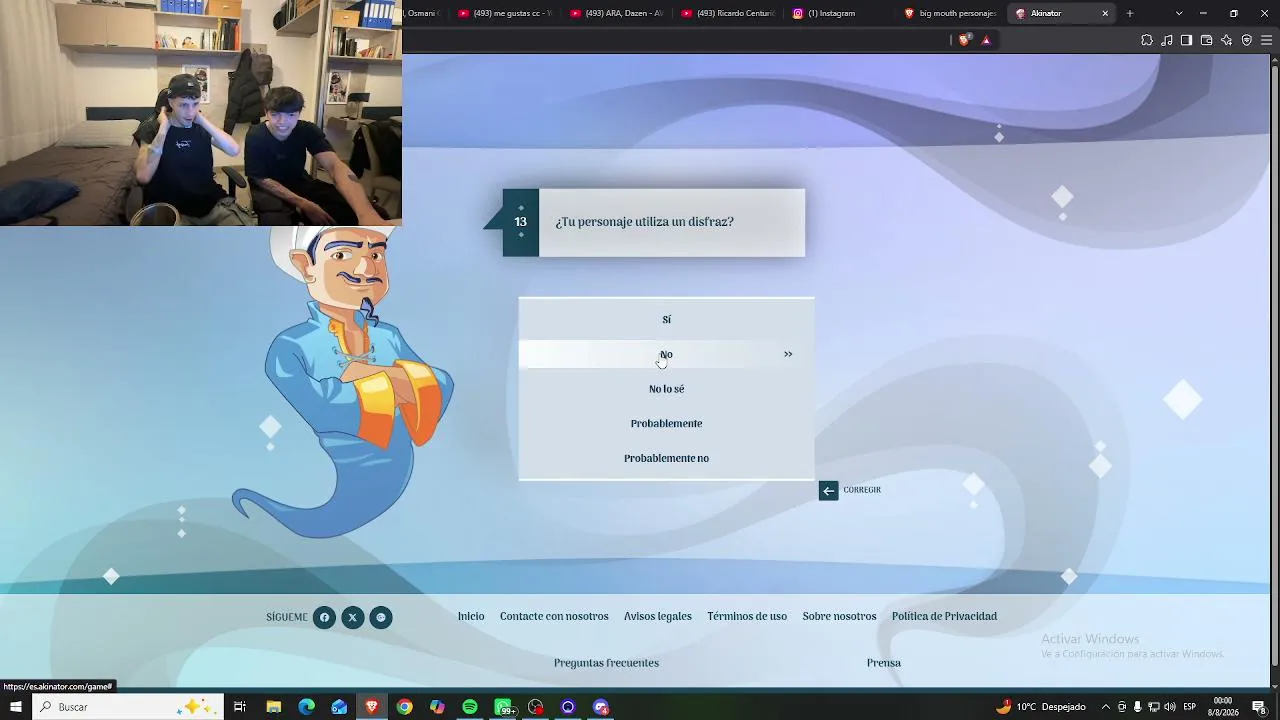This screenshot has width=1280, height=720.
Task: Open the Mail app on taskbar
Action: click(x=339, y=707)
